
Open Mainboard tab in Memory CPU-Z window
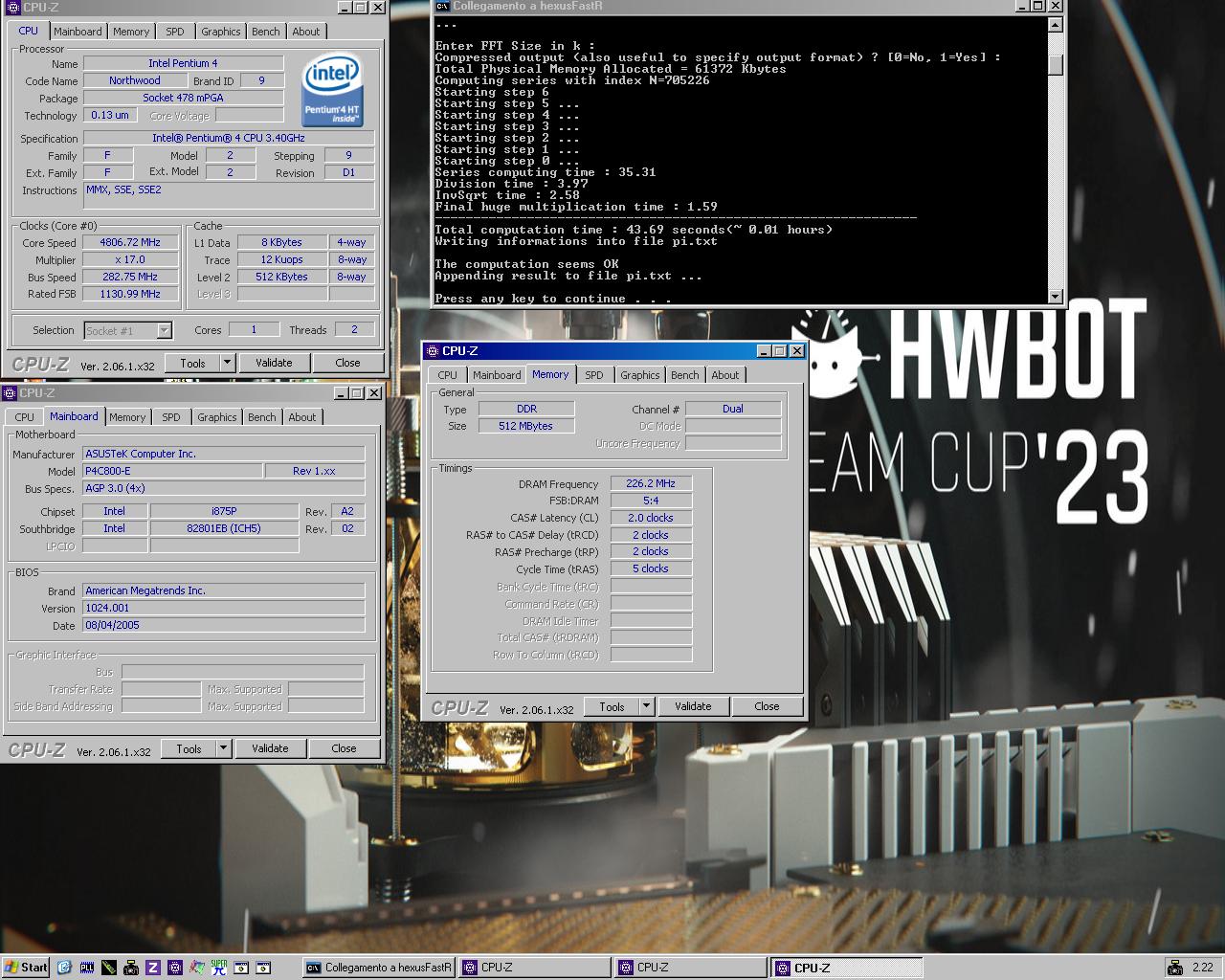coord(497,375)
